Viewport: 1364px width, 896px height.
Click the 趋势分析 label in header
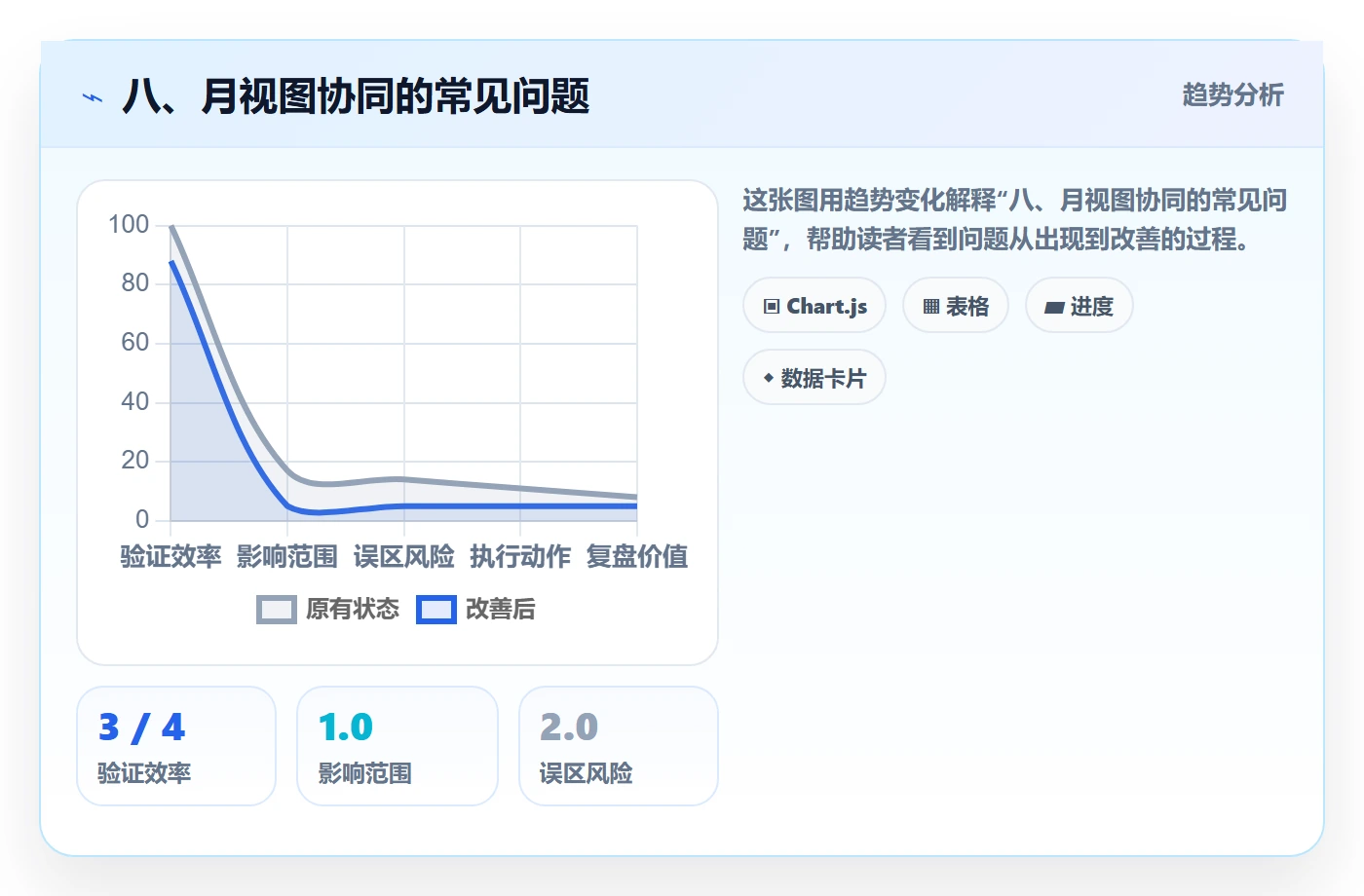1232,94
